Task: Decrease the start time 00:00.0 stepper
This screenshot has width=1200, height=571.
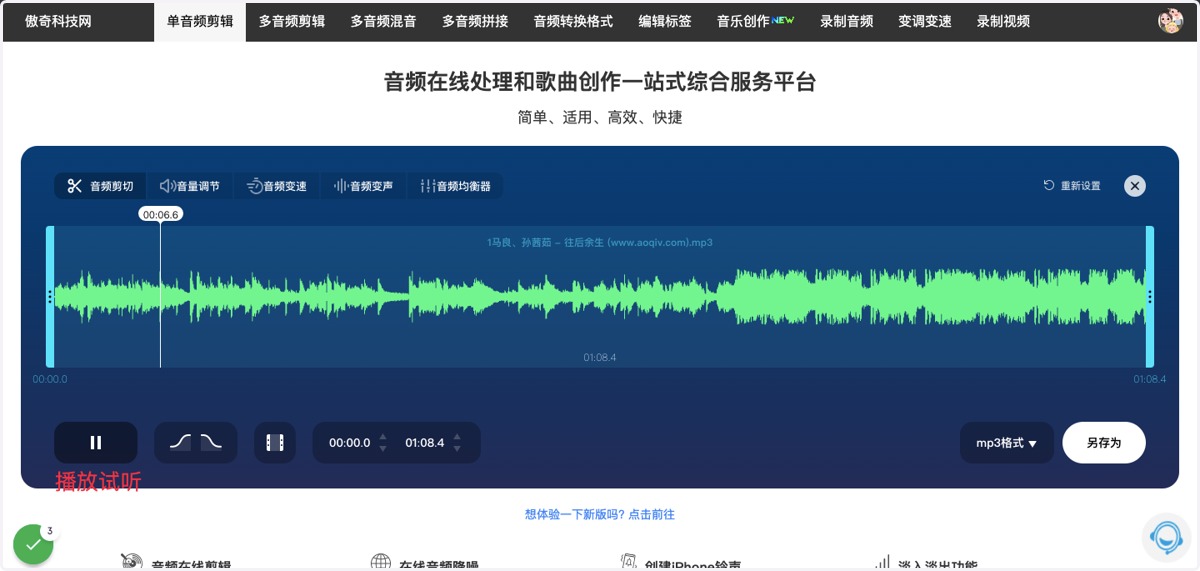Action: pos(383,449)
